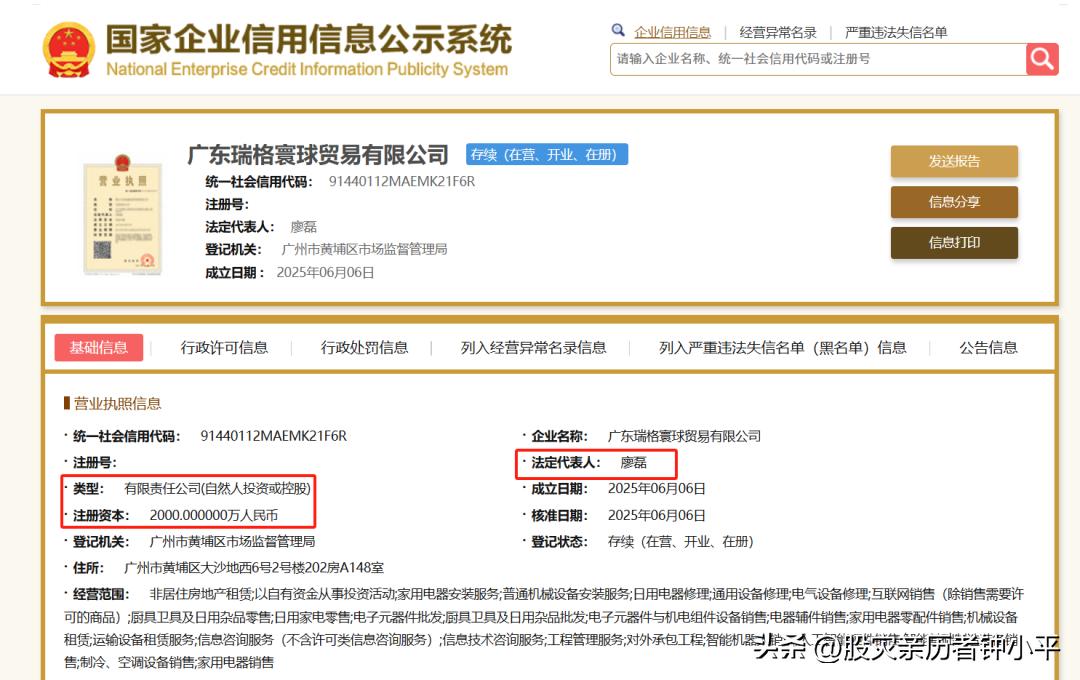Open the 公告信息 tab
The image size is (1080, 680).
pos(988,347)
